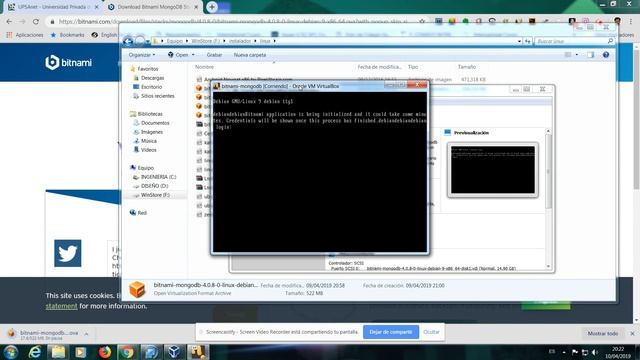The height and width of the screenshot is (360, 640).
Task: Close the Chrome downloads bar
Action: click(632, 333)
